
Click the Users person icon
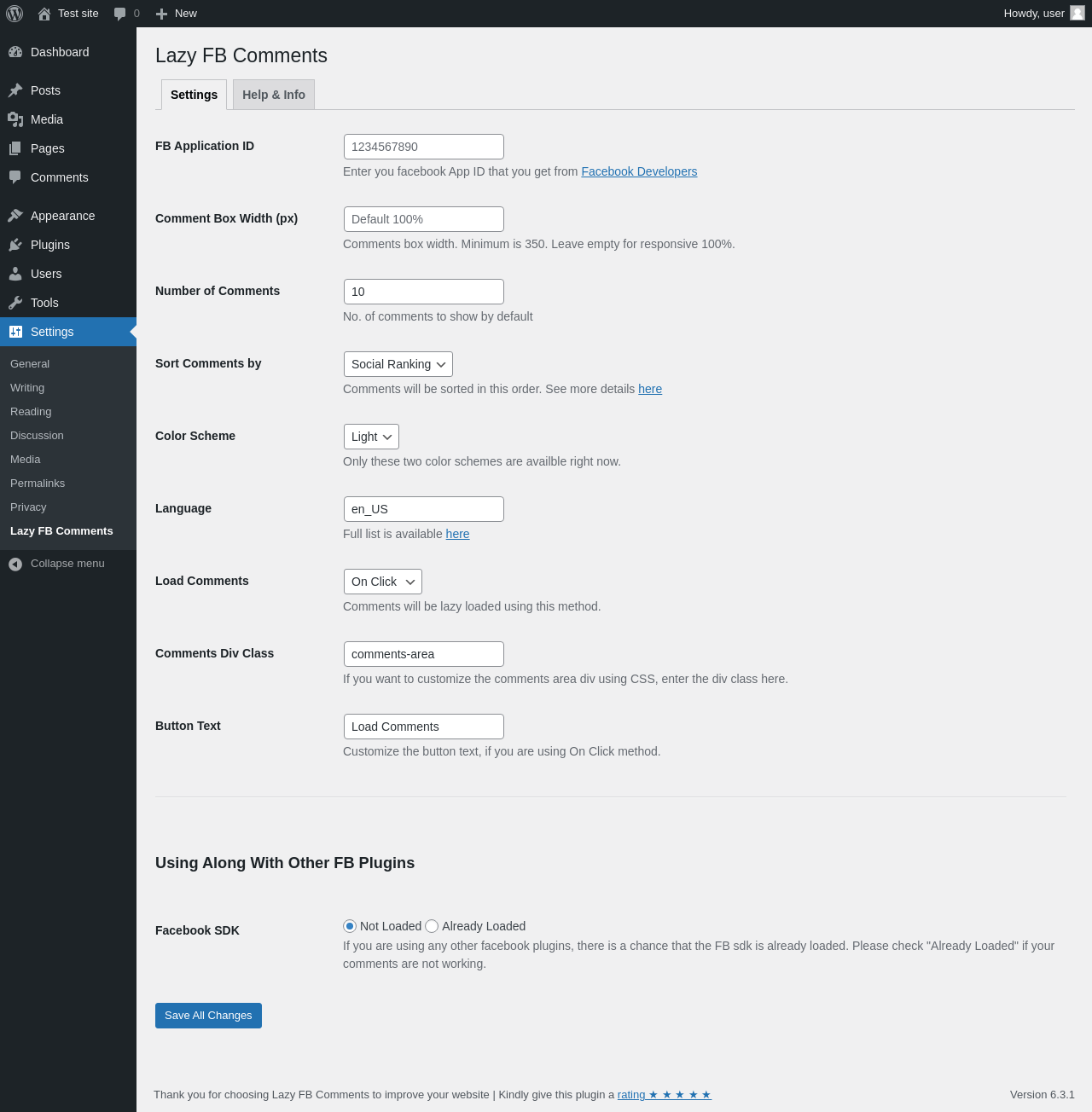pyautogui.click(x=15, y=274)
